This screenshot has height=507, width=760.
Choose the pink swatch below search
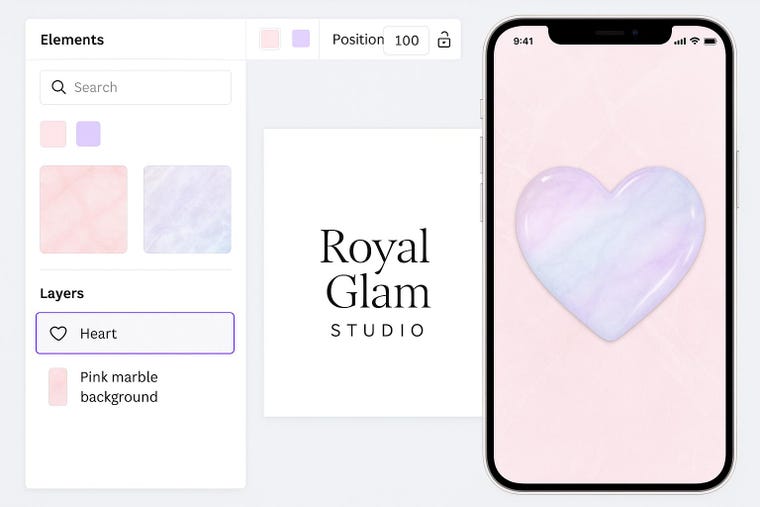coord(53,134)
